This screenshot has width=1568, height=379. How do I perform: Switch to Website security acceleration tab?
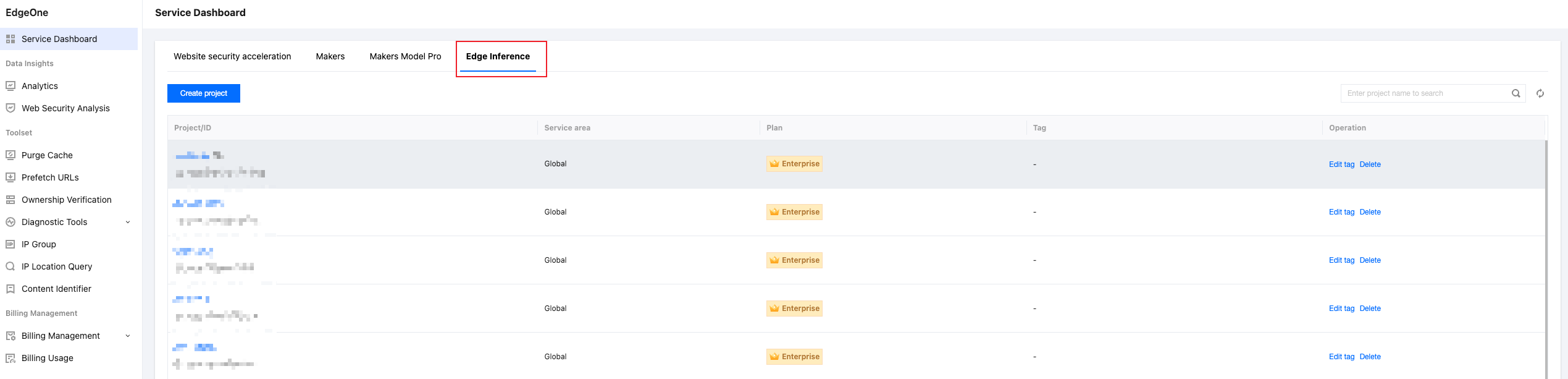(x=232, y=56)
